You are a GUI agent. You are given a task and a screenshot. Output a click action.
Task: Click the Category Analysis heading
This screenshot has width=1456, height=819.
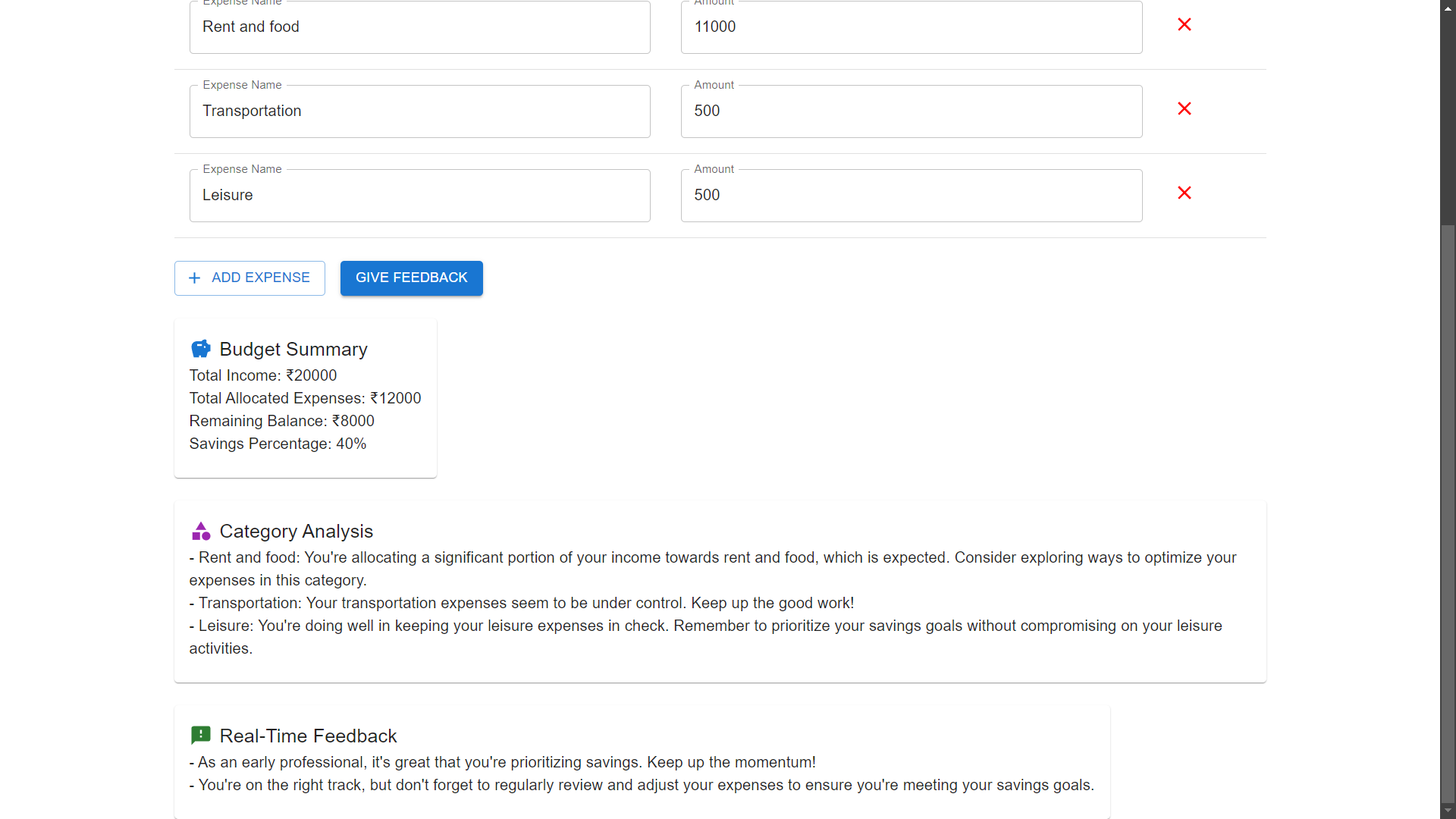click(297, 532)
